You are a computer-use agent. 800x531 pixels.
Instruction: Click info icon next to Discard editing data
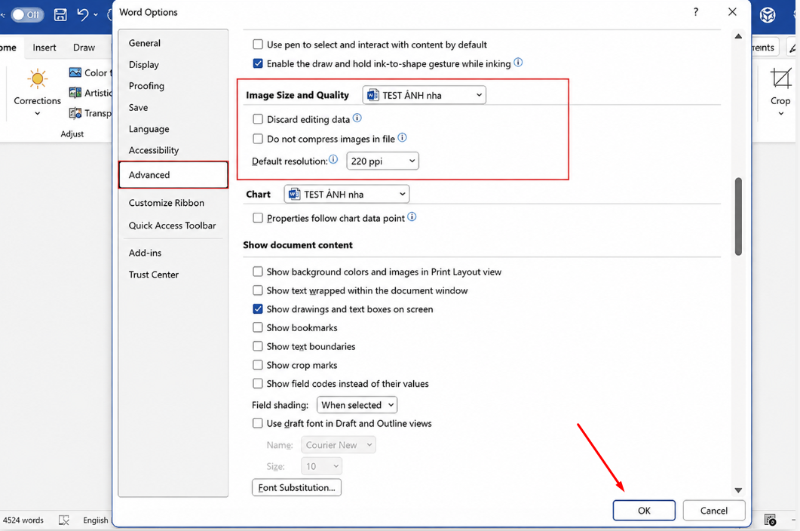tap(357, 118)
